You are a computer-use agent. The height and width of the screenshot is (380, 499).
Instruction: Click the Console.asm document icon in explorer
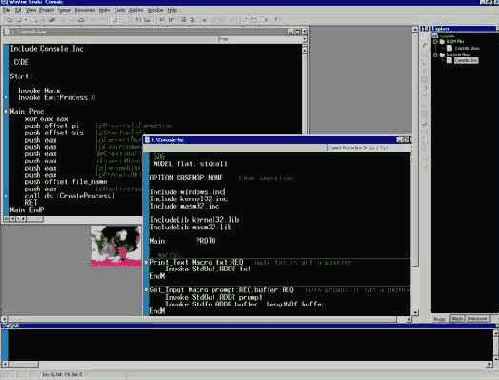point(449,48)
